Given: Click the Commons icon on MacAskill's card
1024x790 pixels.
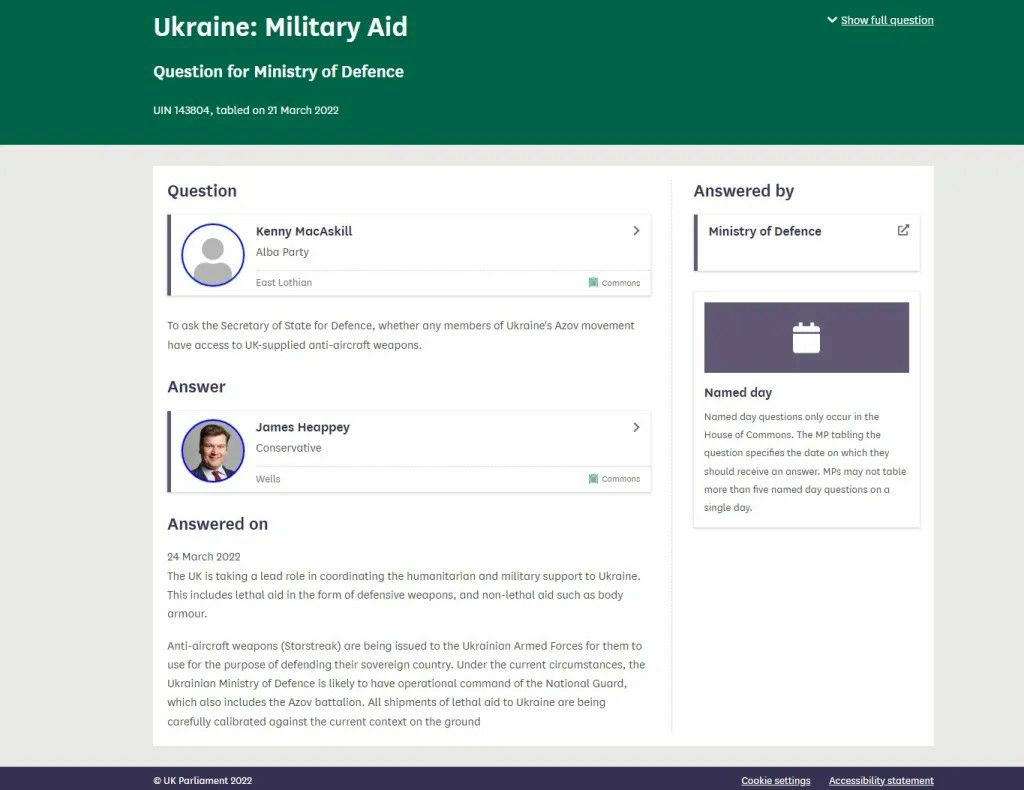Looking at the screenshot, I should (x=593, y=282).
